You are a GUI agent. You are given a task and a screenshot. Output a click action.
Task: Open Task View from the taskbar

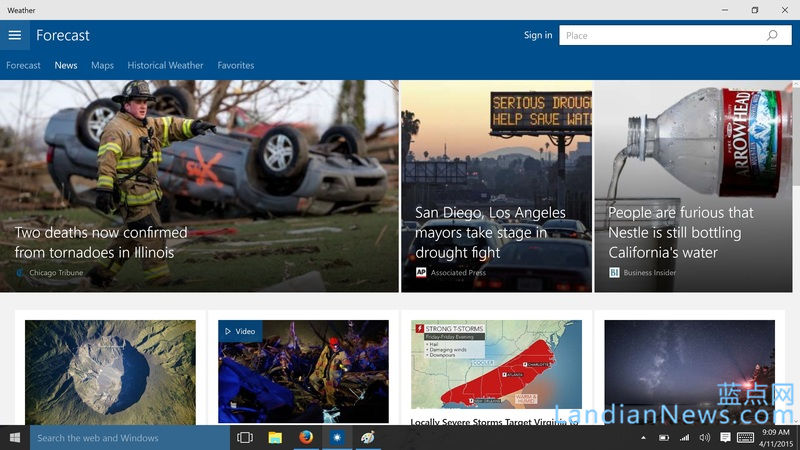pyautogui.click(x=245, y=438)
